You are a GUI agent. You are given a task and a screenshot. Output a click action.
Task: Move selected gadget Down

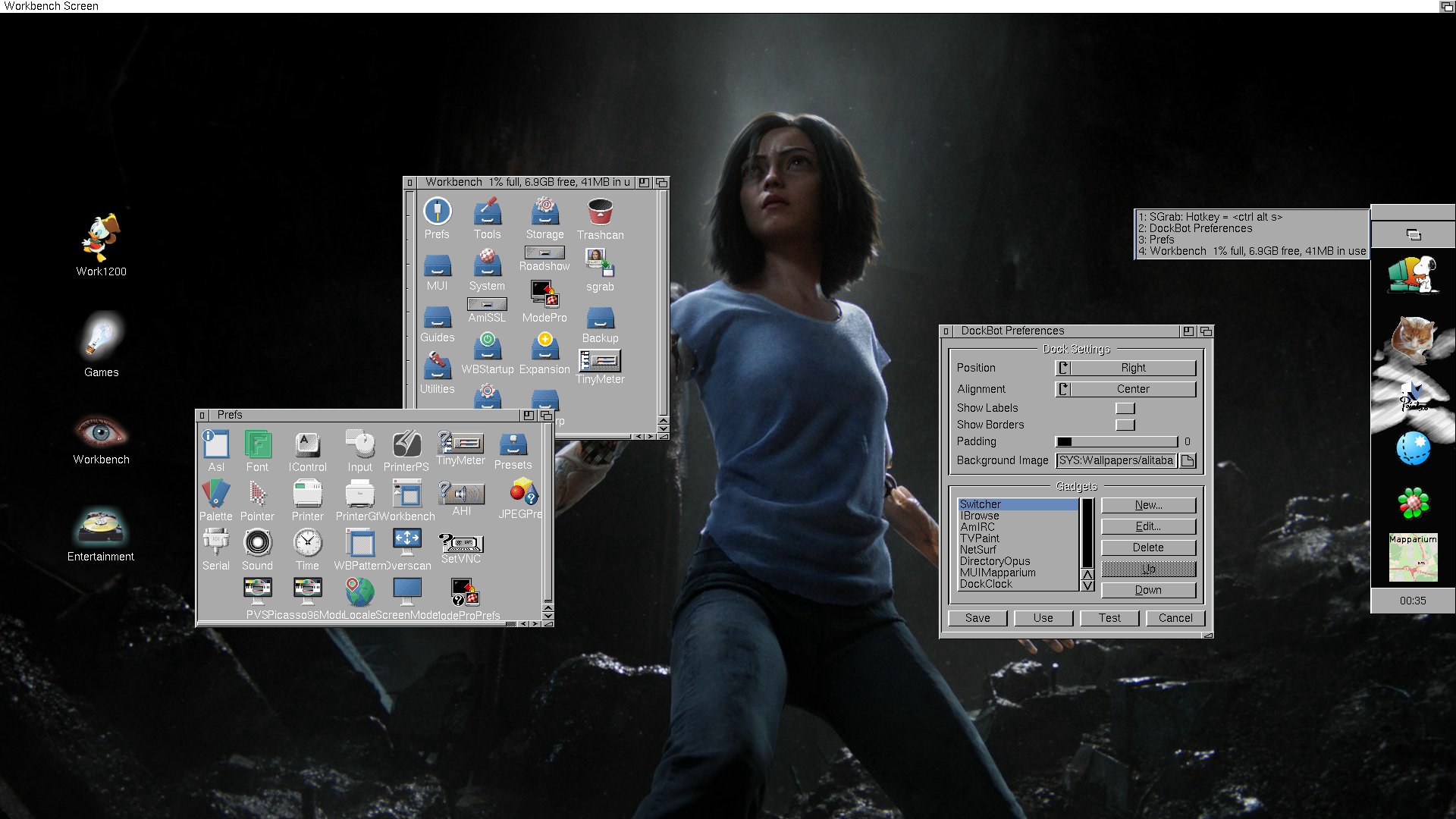pos(1148,590)
